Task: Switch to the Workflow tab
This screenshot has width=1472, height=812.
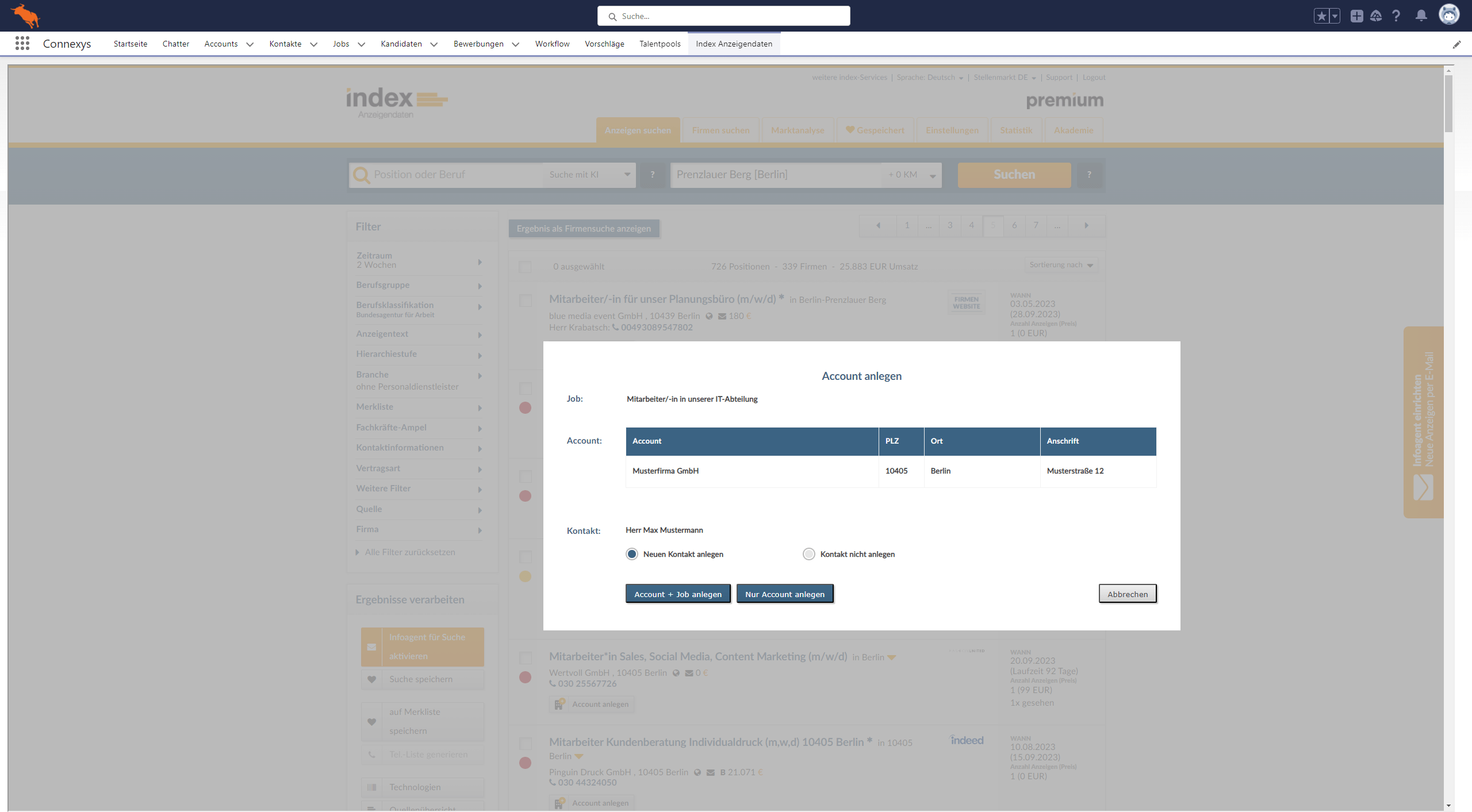Action: (x=552, y=44)
